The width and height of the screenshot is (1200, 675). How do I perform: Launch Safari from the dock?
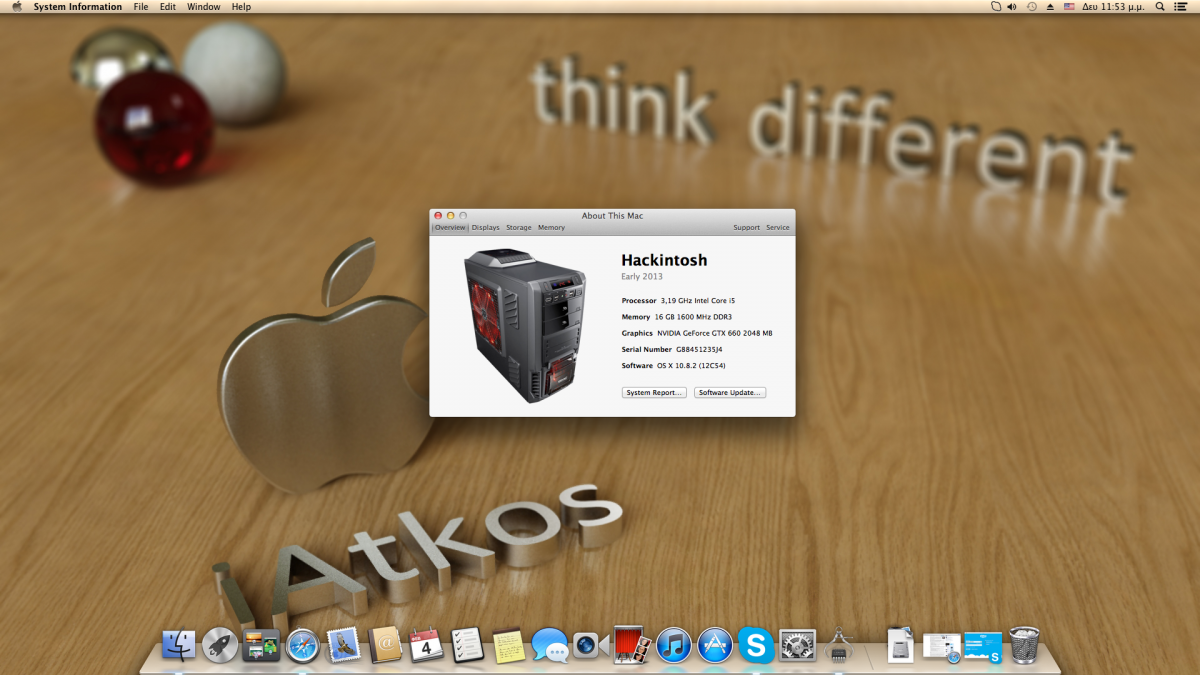(303, 645)
